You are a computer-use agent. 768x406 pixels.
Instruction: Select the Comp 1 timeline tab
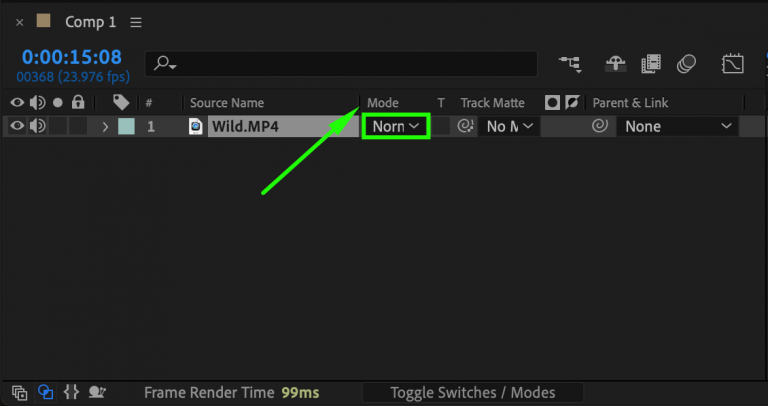pos(89,22)
